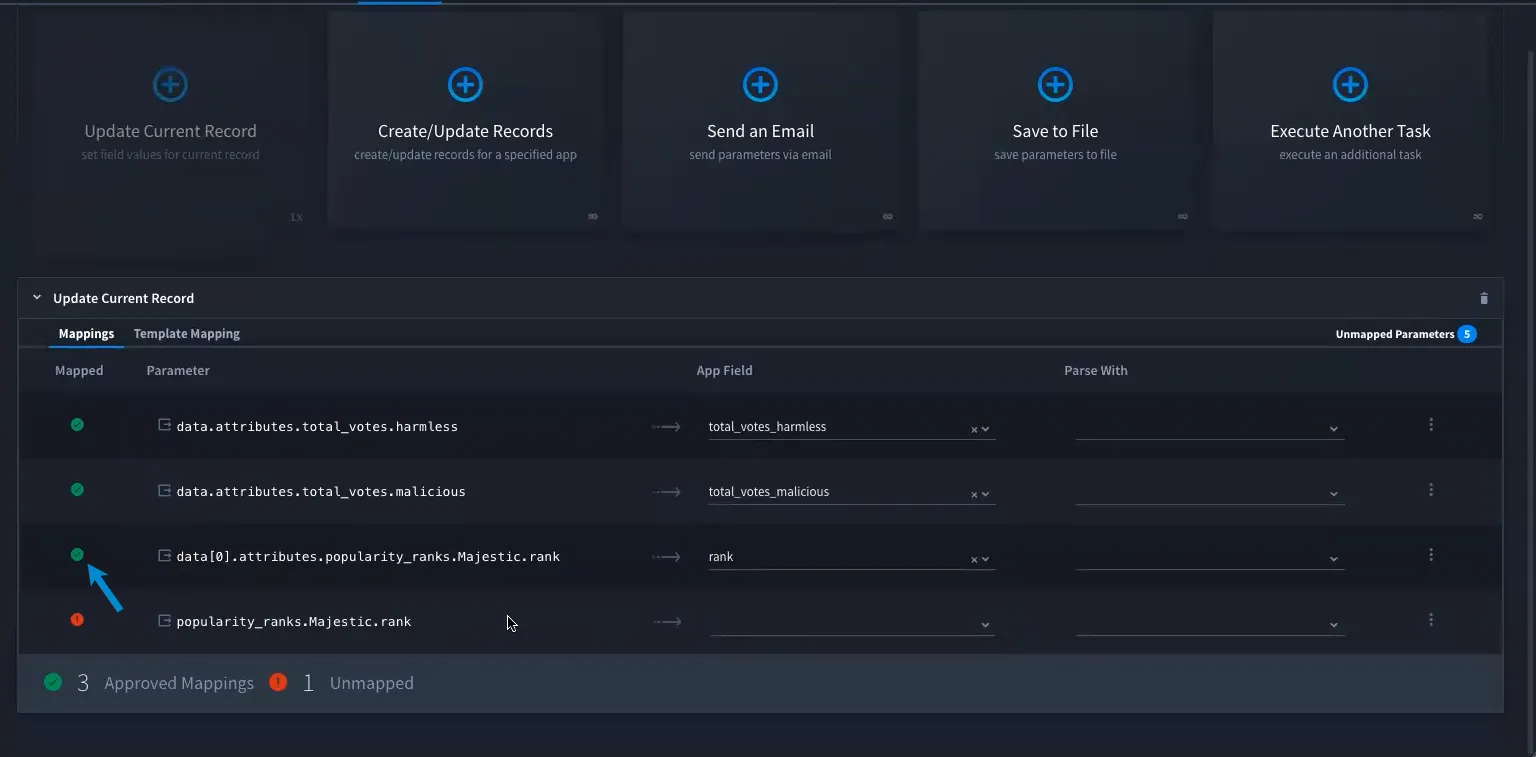Click the Send an Email action card

(760, 122)
